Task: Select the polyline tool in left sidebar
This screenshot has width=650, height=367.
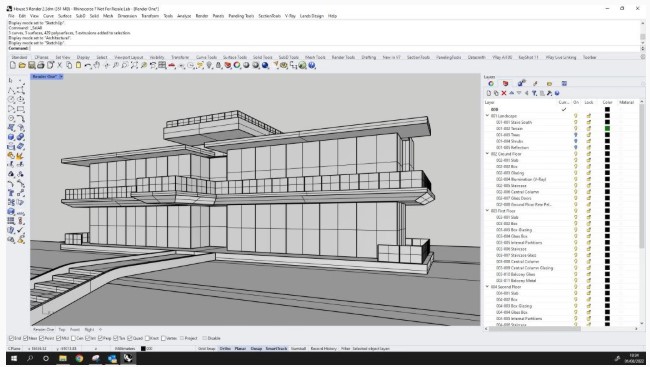Action: click(x=11, y=90)
